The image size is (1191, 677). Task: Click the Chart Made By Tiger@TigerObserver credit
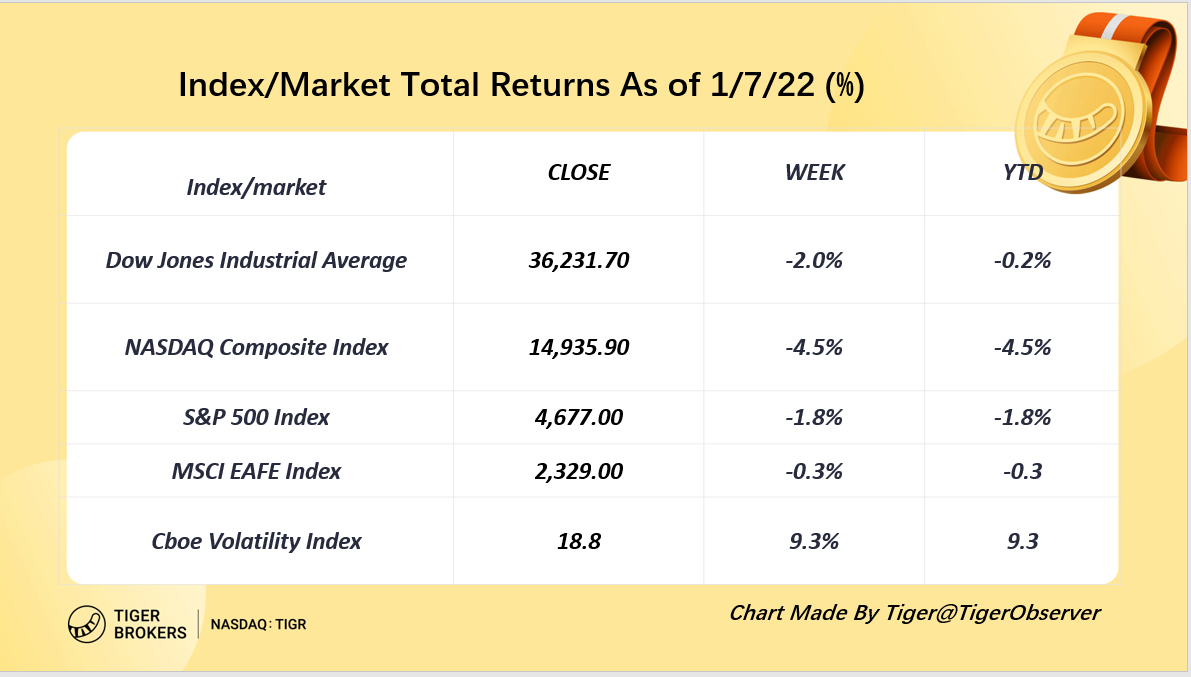pos(914,612)
